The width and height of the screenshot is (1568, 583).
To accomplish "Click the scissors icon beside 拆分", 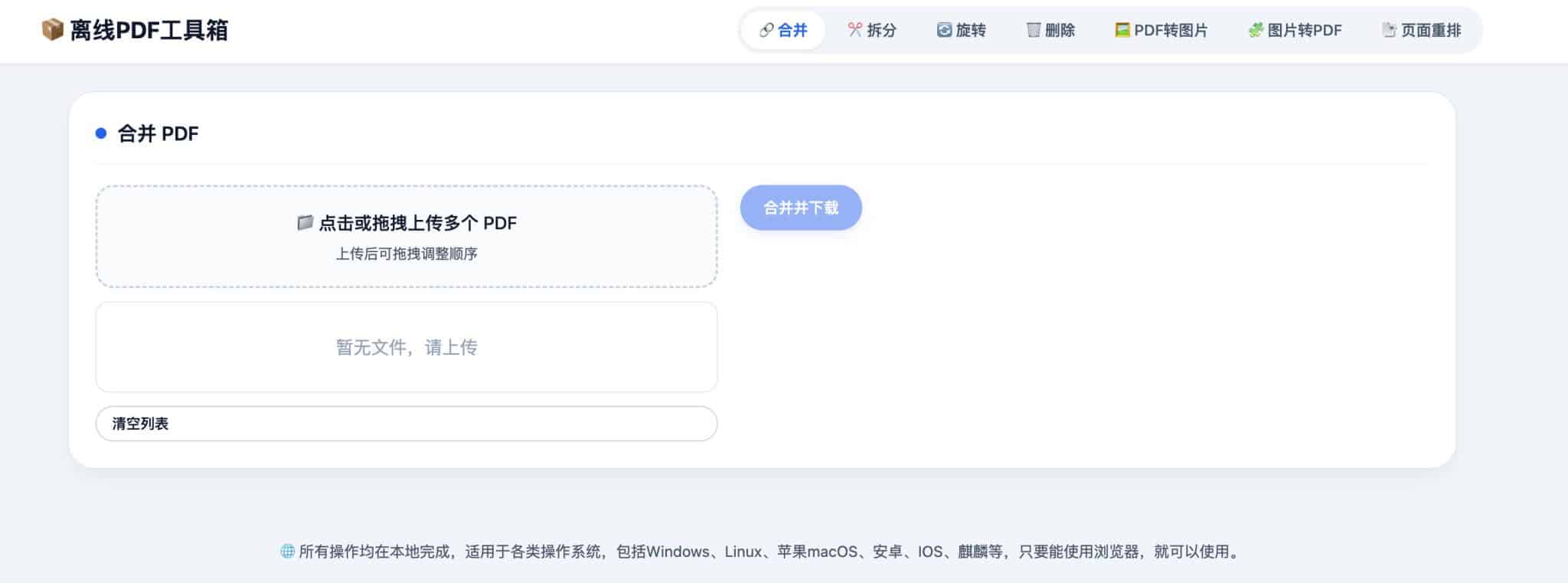I will point(855,30).
